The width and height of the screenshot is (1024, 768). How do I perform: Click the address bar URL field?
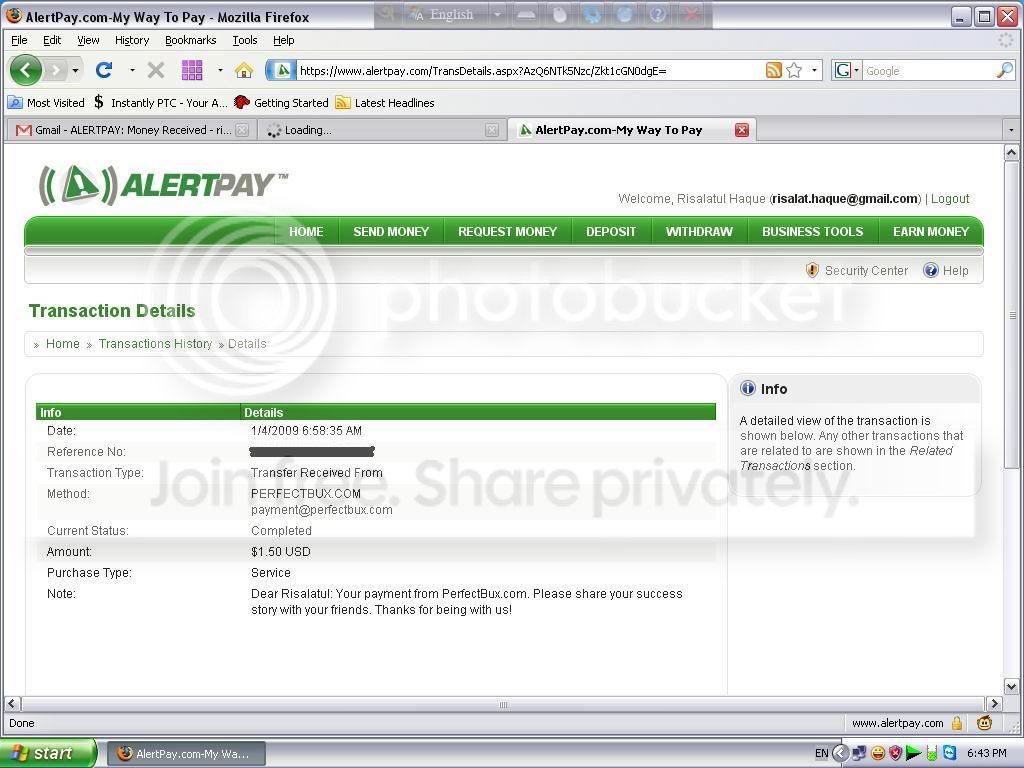pyautogui.click(x=529, y=71)
